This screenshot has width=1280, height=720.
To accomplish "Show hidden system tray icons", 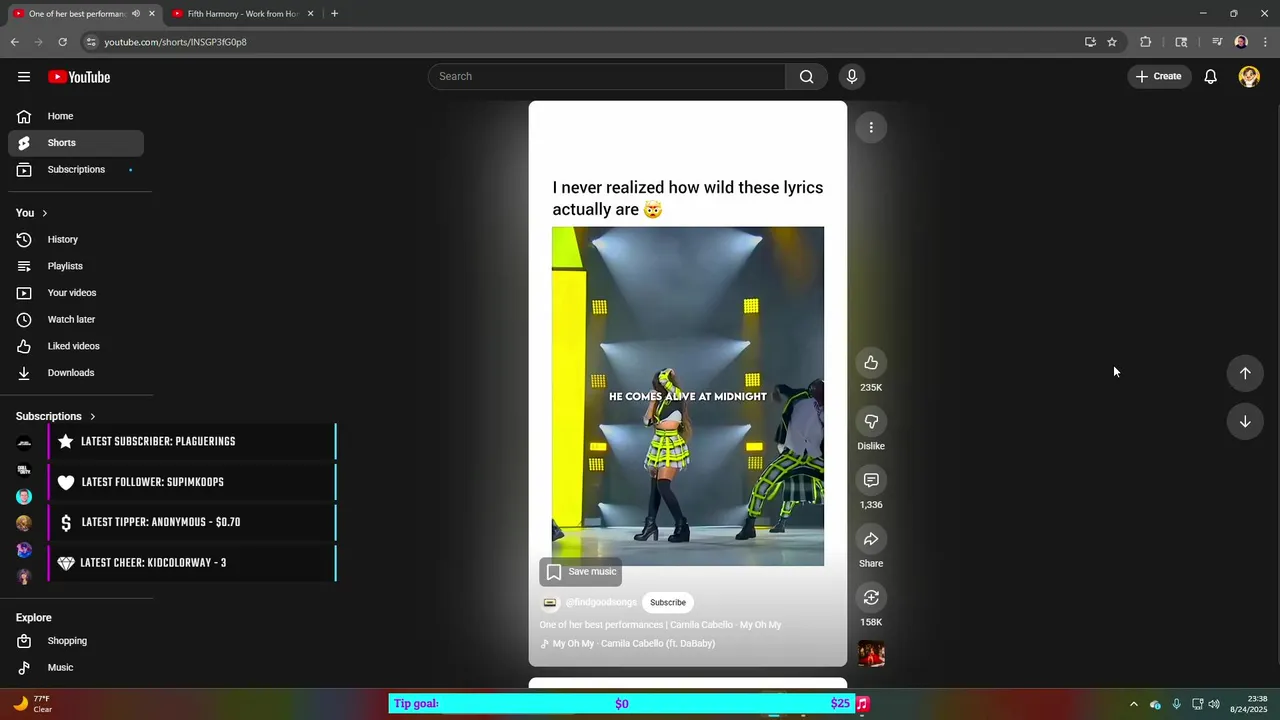I will pyautogui.click(x=1133, y=704).
